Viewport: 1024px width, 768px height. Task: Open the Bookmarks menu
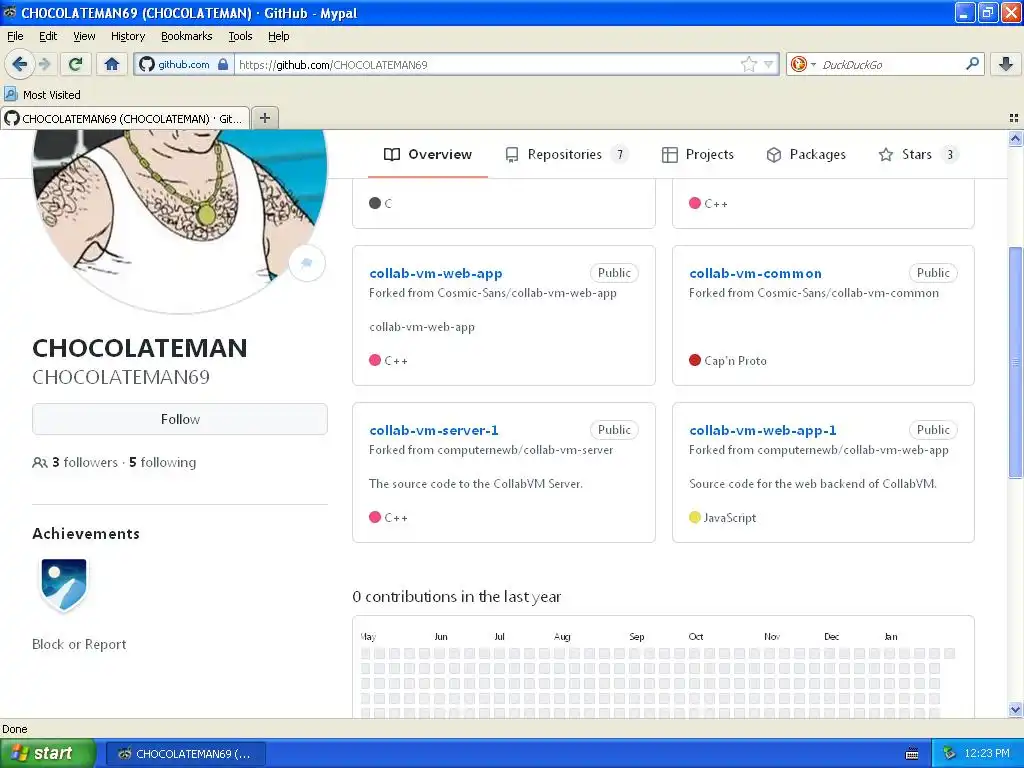[x=186, y=36]
